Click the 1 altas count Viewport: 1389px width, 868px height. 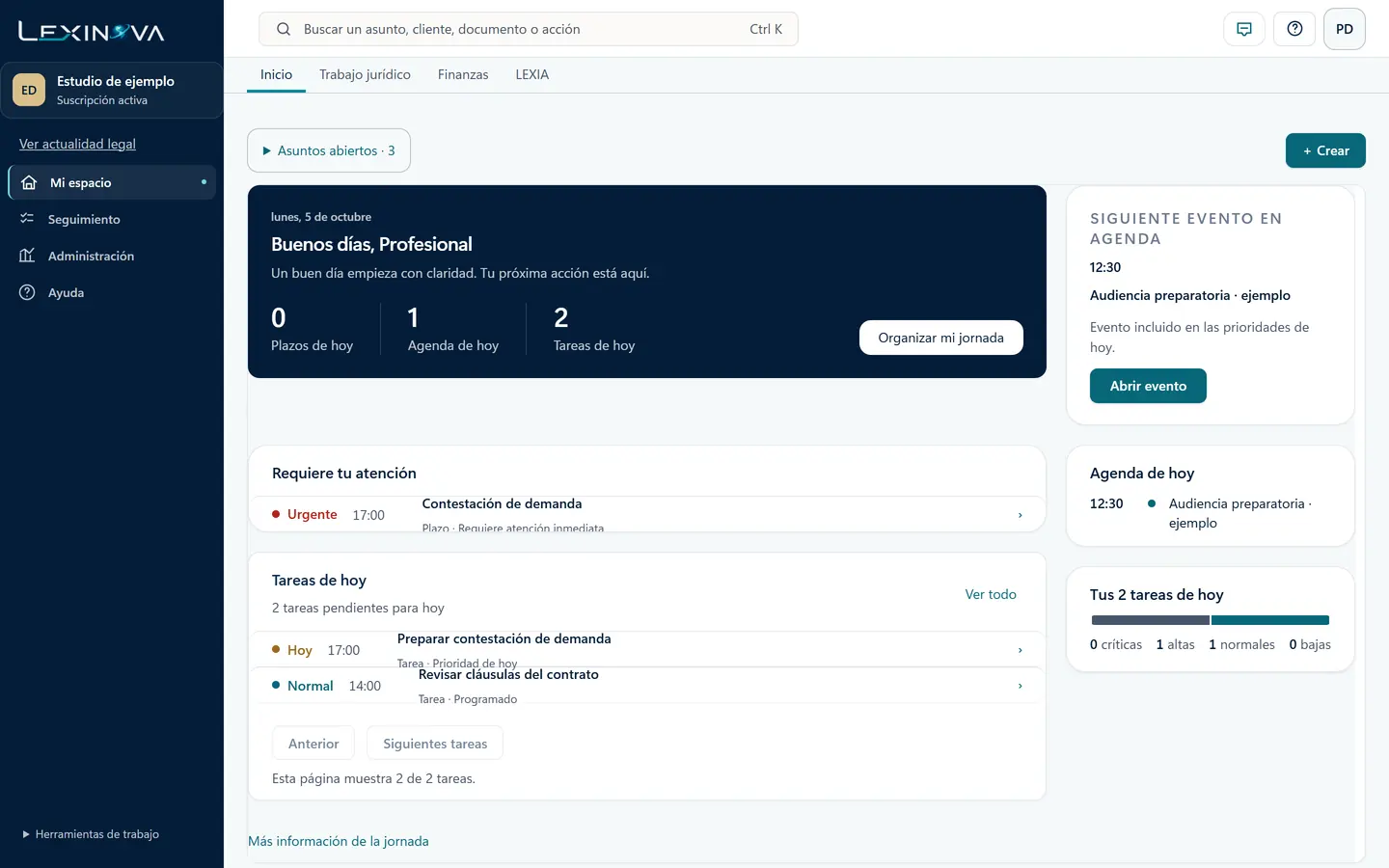coord(1175,644)
